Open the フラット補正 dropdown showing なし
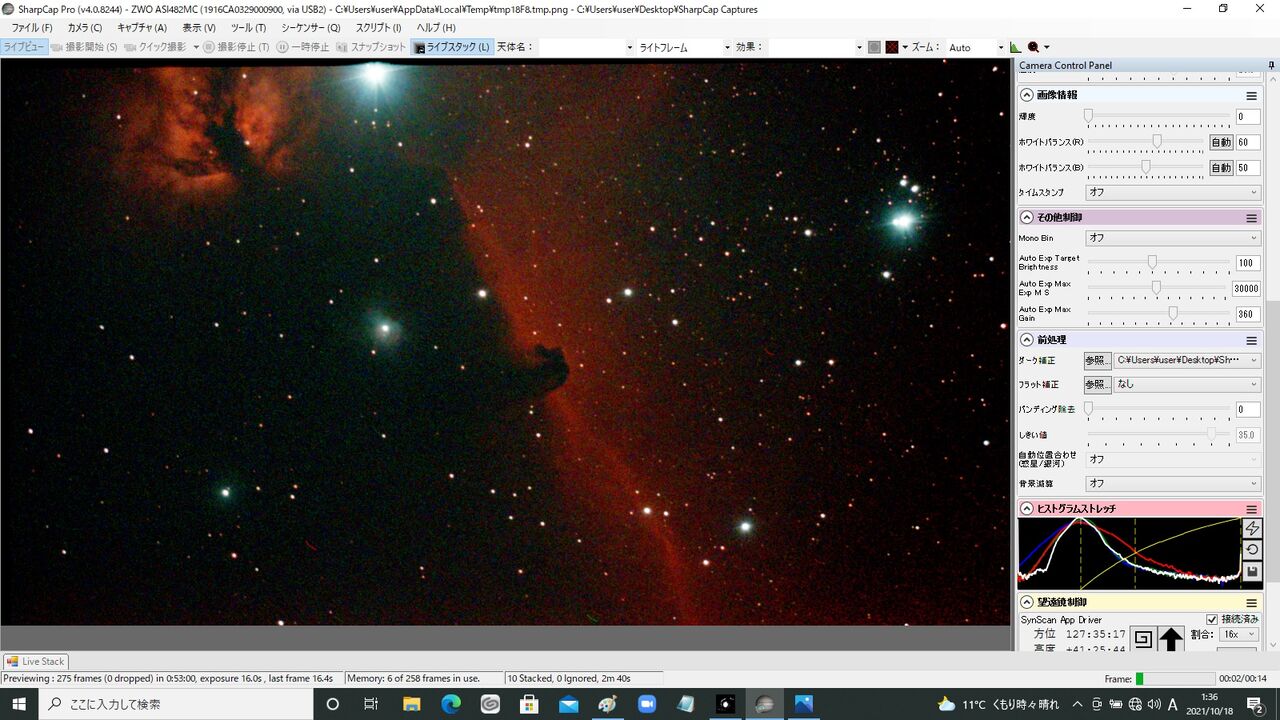The image size is (1280, 720). [1187, 384]
